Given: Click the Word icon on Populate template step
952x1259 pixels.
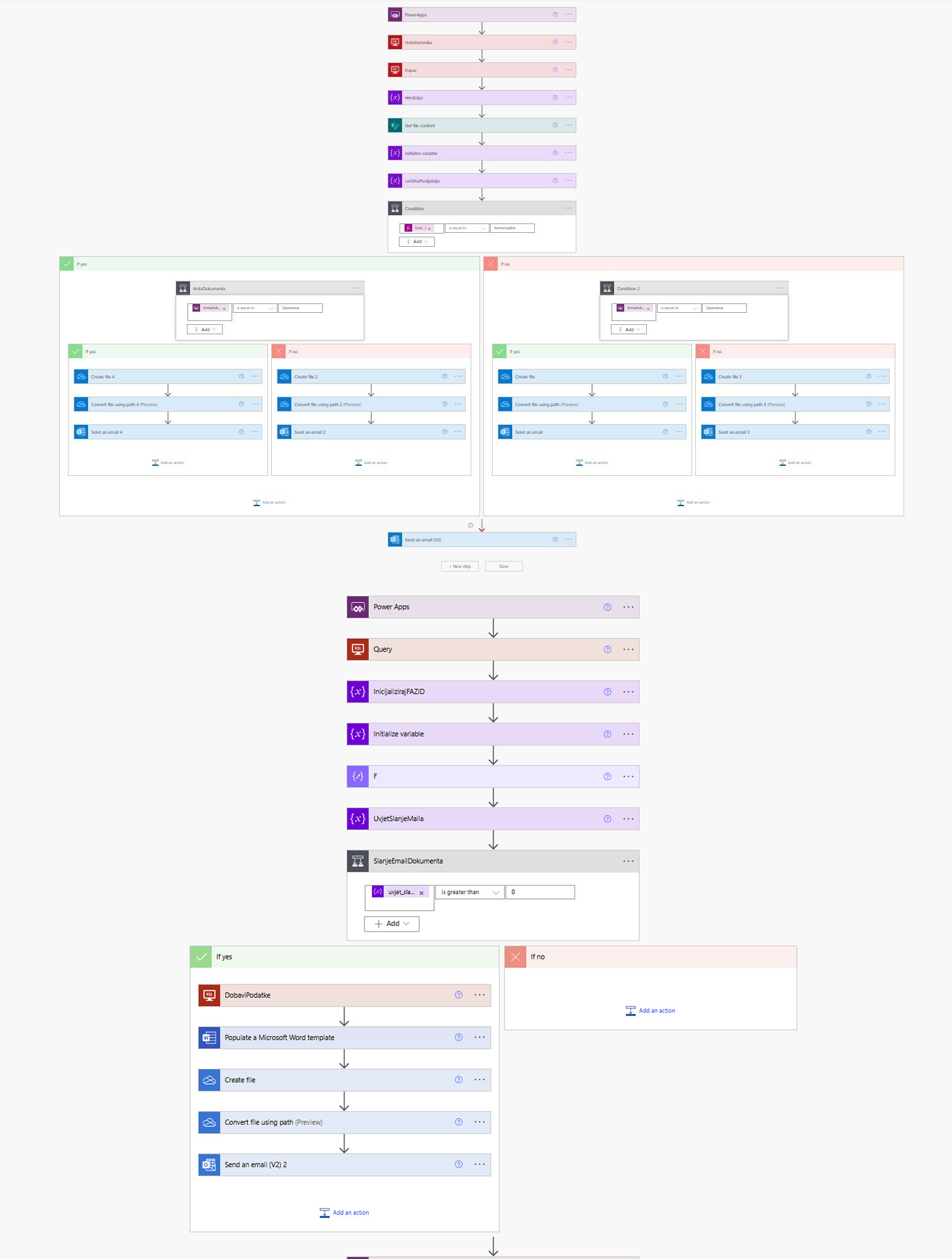Looking at the screenshot, I should 209,1037.
